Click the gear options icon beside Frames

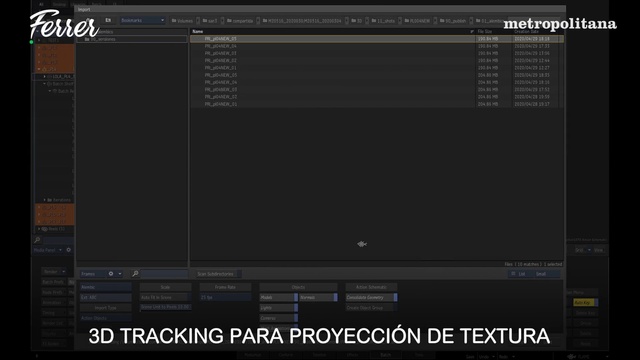click(111, 274)
